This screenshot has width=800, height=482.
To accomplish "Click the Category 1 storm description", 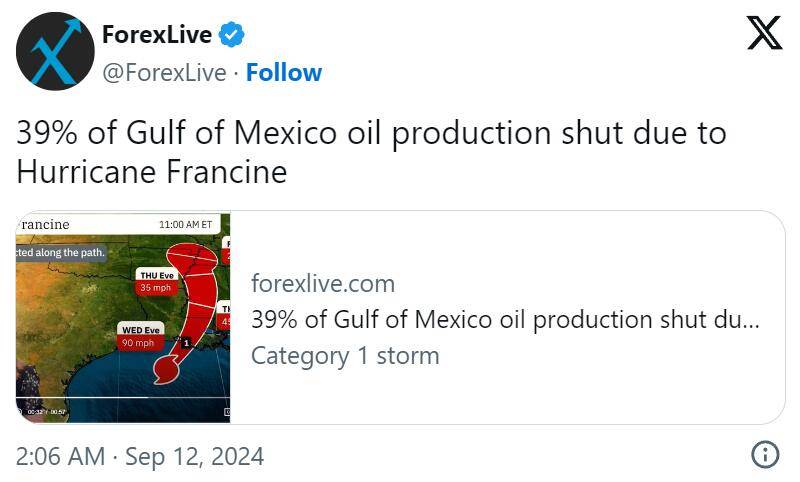I will [345, 356].
